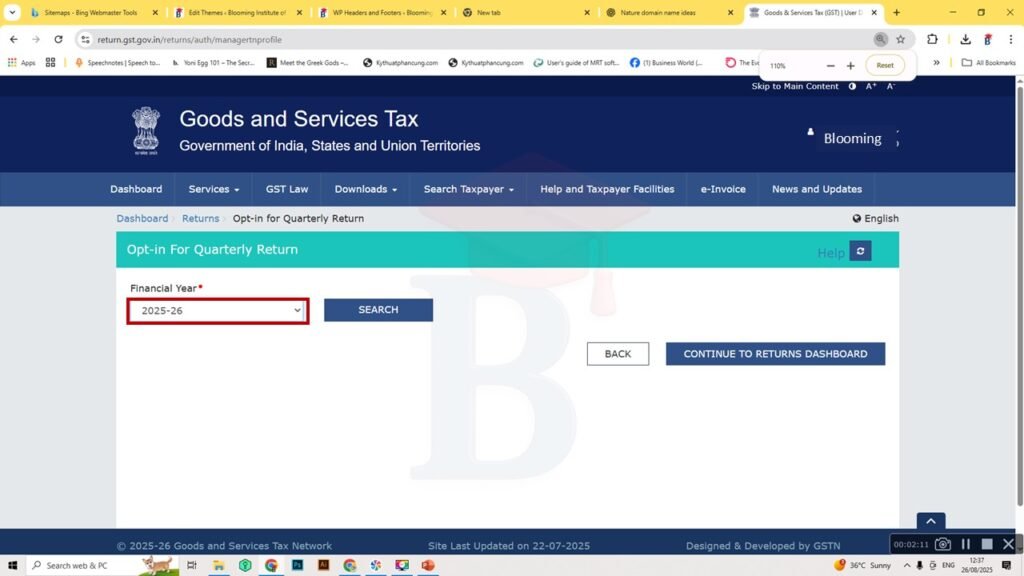The width and height of the screenshot is (1024, 576).
Task: Bookmark this page with the star icon
Action: (901, 39)
